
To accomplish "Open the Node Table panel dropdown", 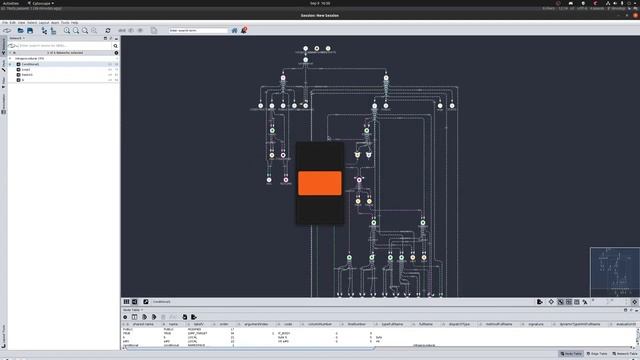I will [133, 310].
